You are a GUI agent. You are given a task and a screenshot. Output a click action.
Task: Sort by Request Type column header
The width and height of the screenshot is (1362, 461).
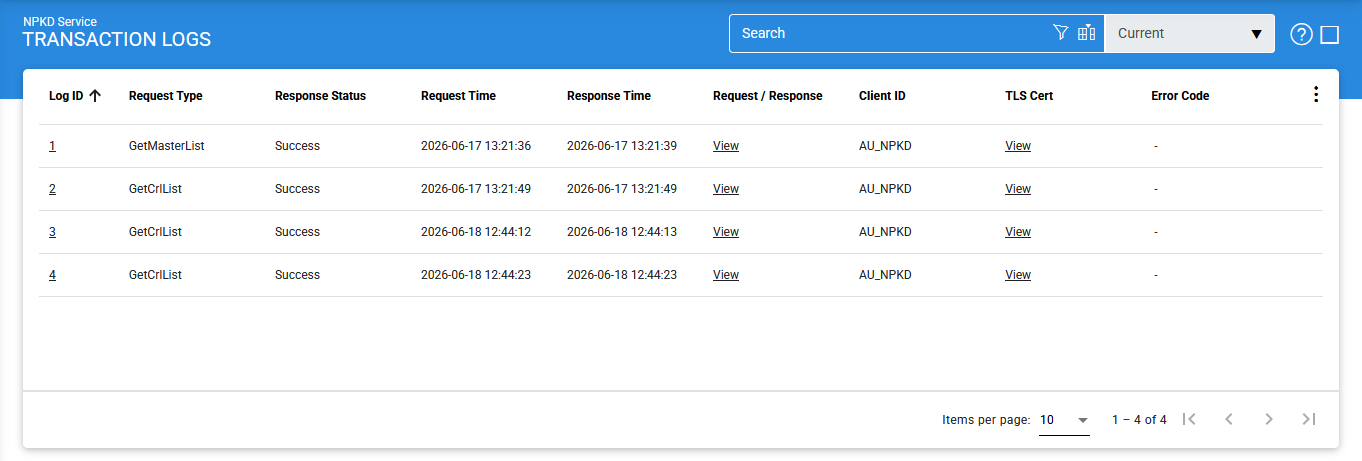click(x=166, y=96)
